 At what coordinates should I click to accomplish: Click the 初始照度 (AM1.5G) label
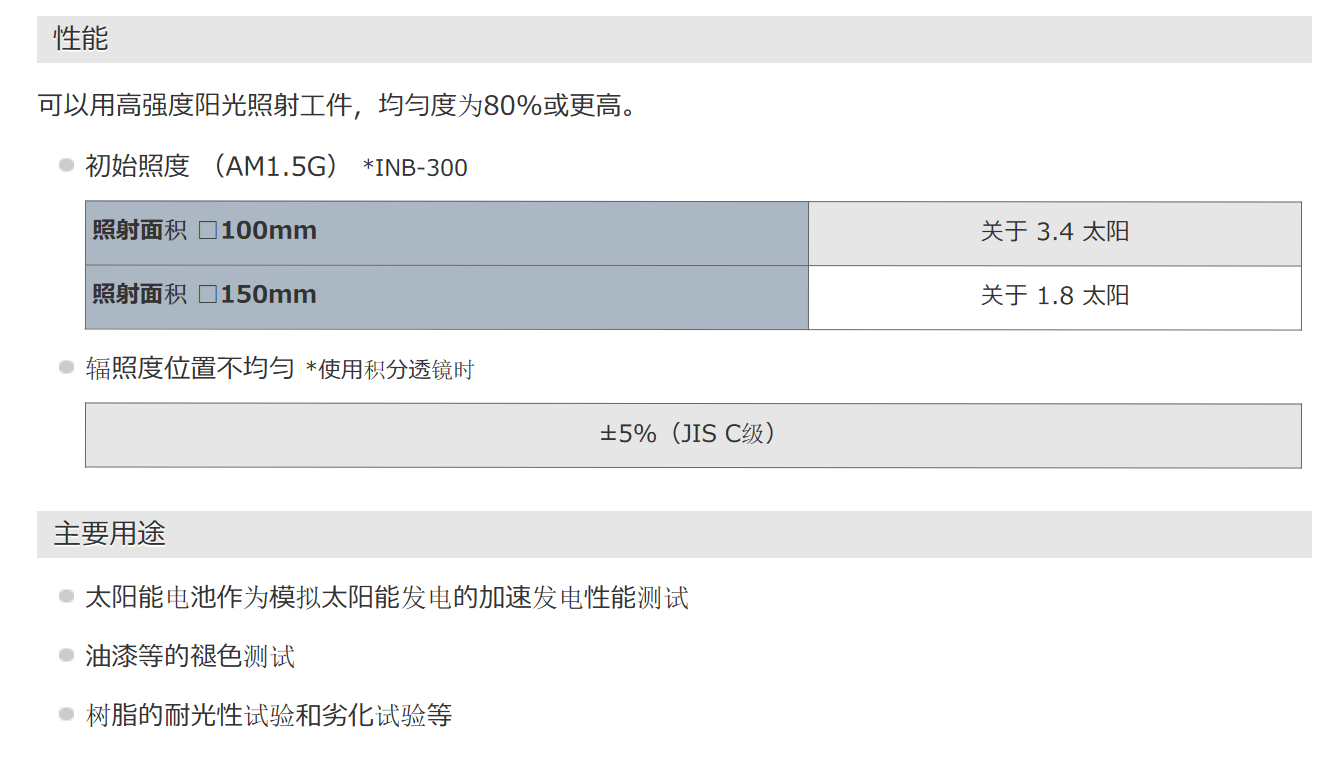(219, 166)
